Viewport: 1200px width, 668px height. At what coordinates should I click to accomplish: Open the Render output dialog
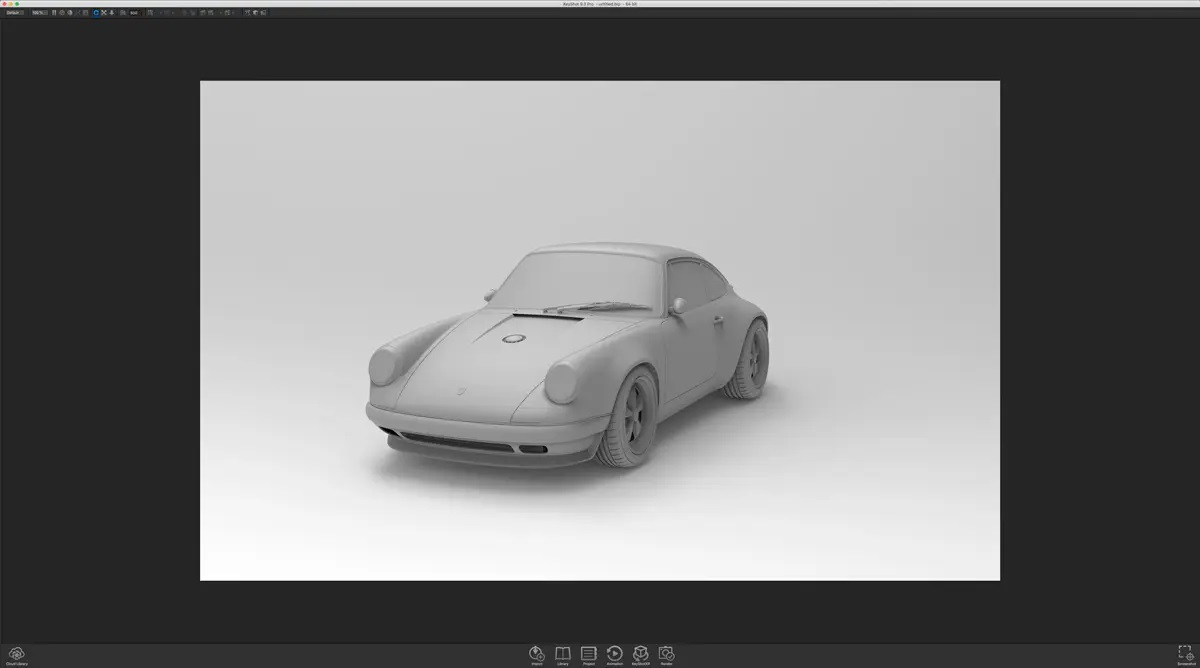(665, 652)
